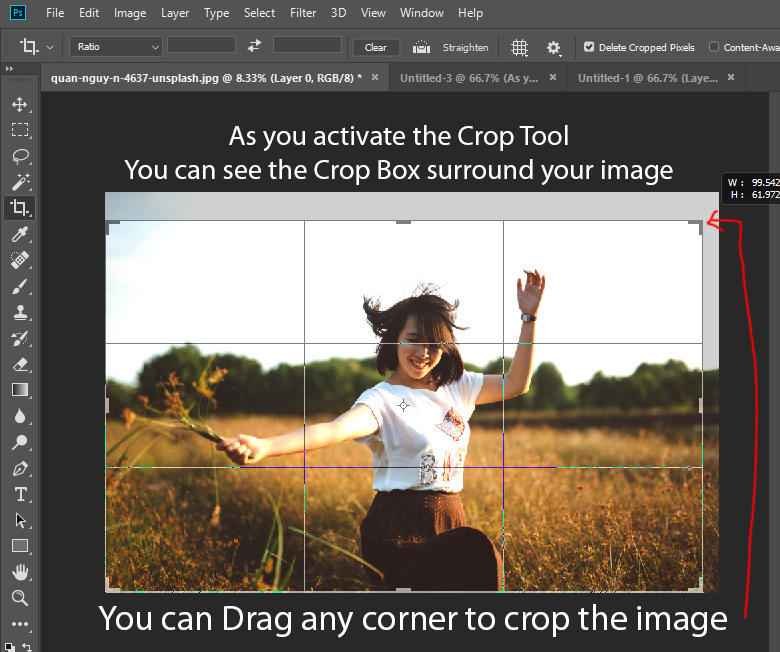Screen dimensions: 780x652
Task: Select the Eyedropper tool
Action: tap(20, 234)
